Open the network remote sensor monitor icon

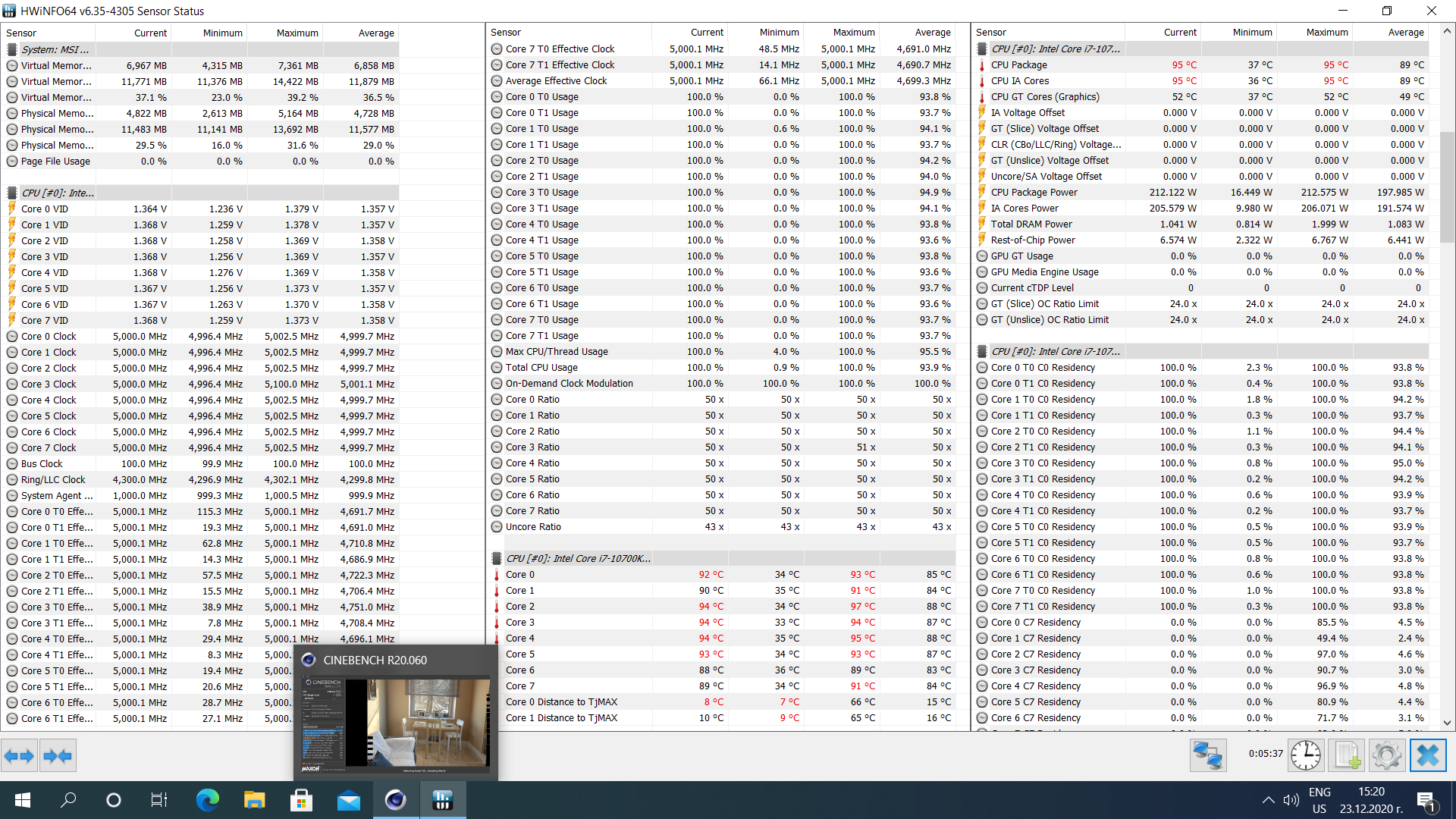(1208, 755)
